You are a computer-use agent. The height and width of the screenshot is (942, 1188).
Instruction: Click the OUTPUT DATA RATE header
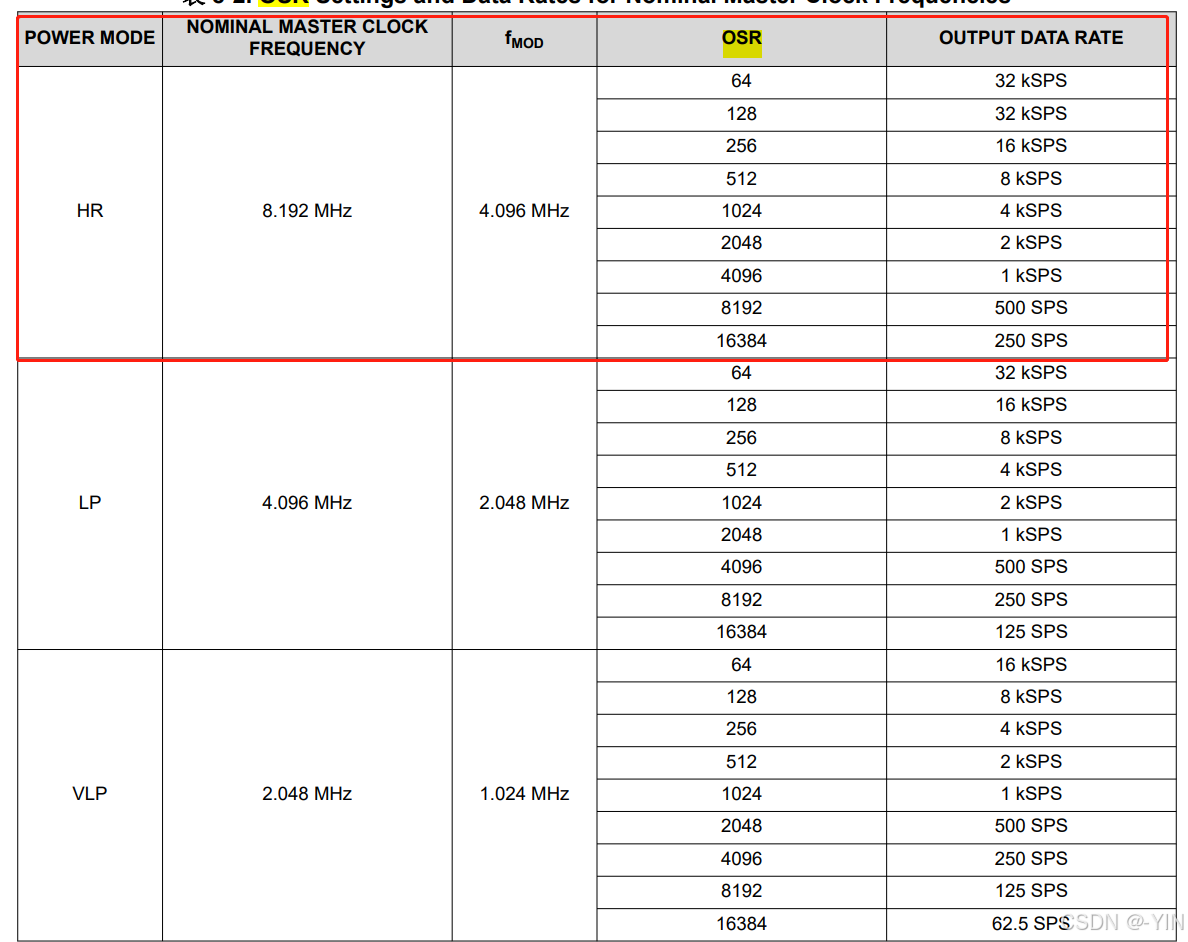[x=1030, y=38]
